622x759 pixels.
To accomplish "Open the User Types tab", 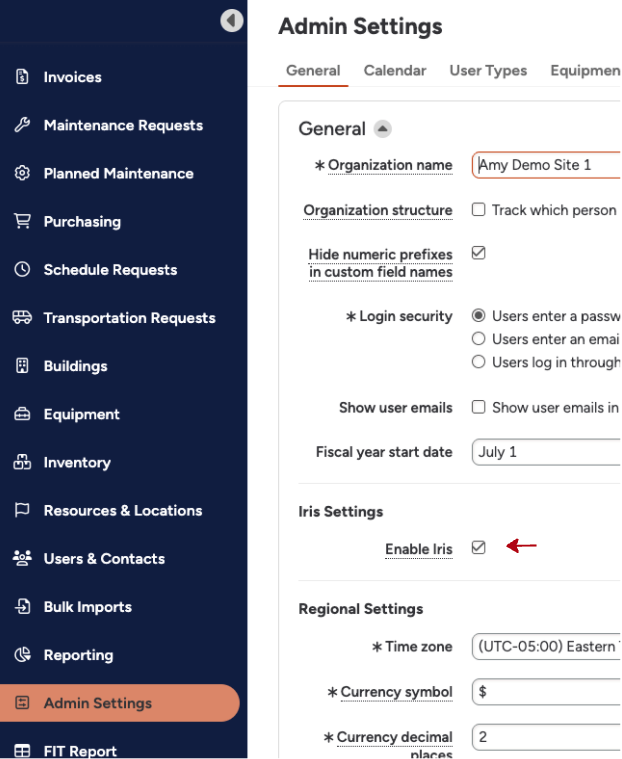I will point(488,71).
